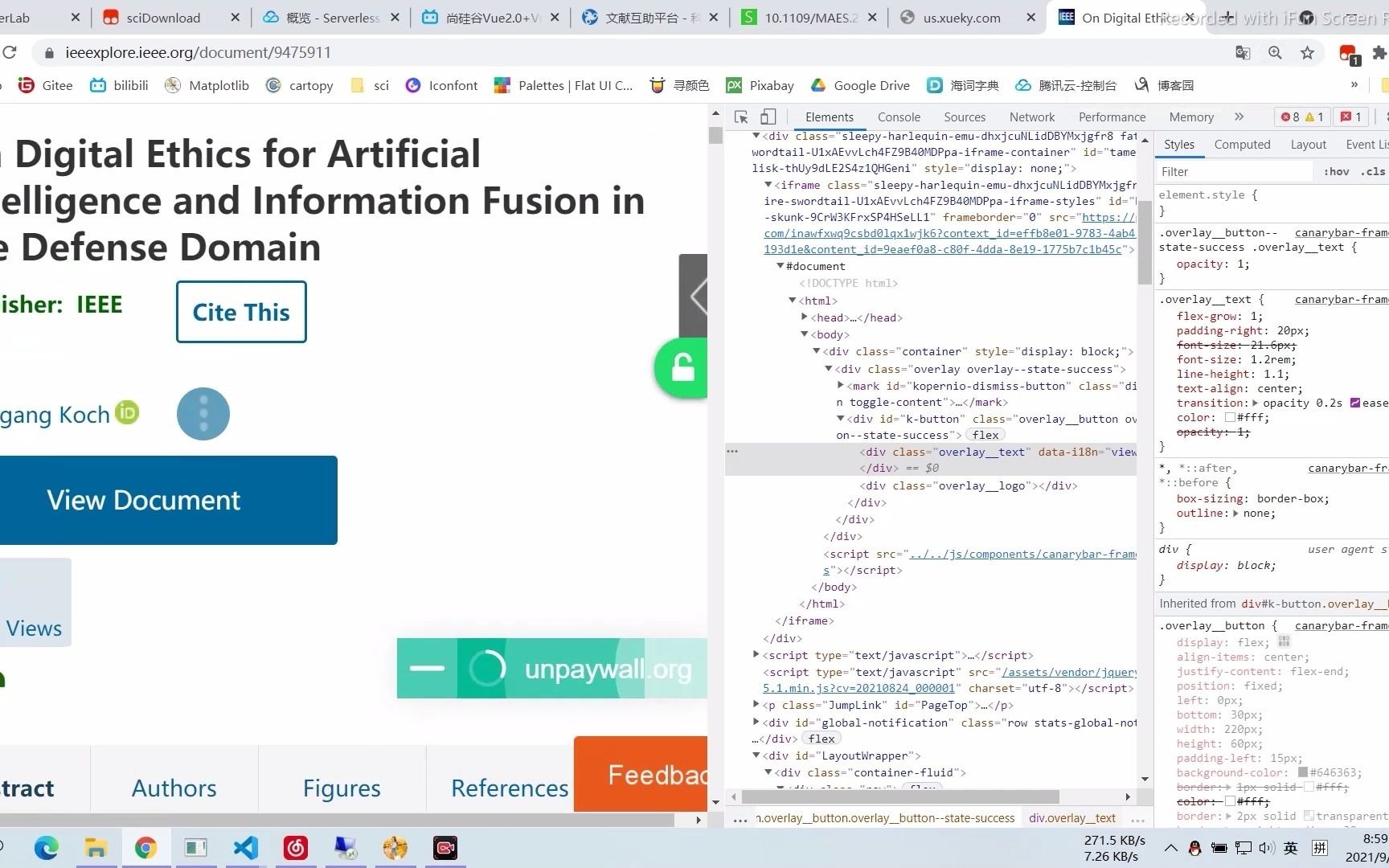The image size is (1389, 868).
Task: Click the red extension icon with badge
Action: click(x=1349, y=54)
